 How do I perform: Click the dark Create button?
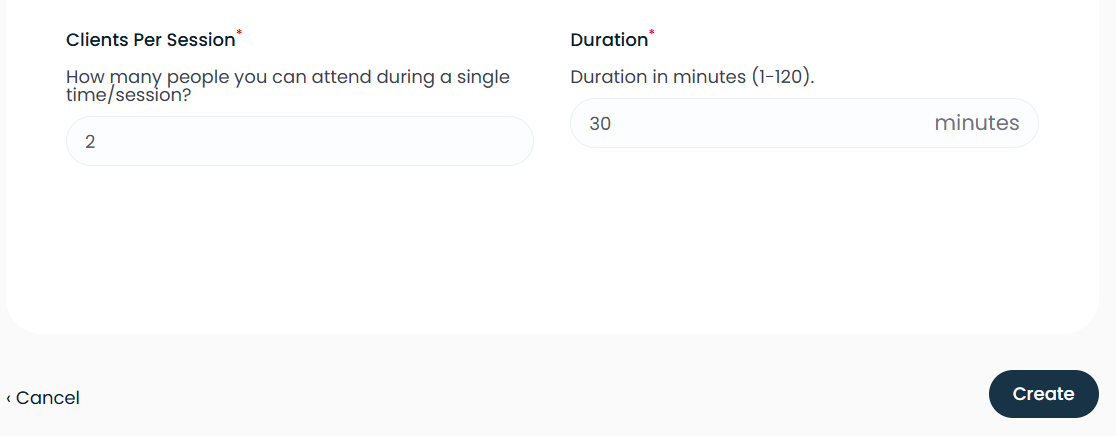[x=1043, y=393]
